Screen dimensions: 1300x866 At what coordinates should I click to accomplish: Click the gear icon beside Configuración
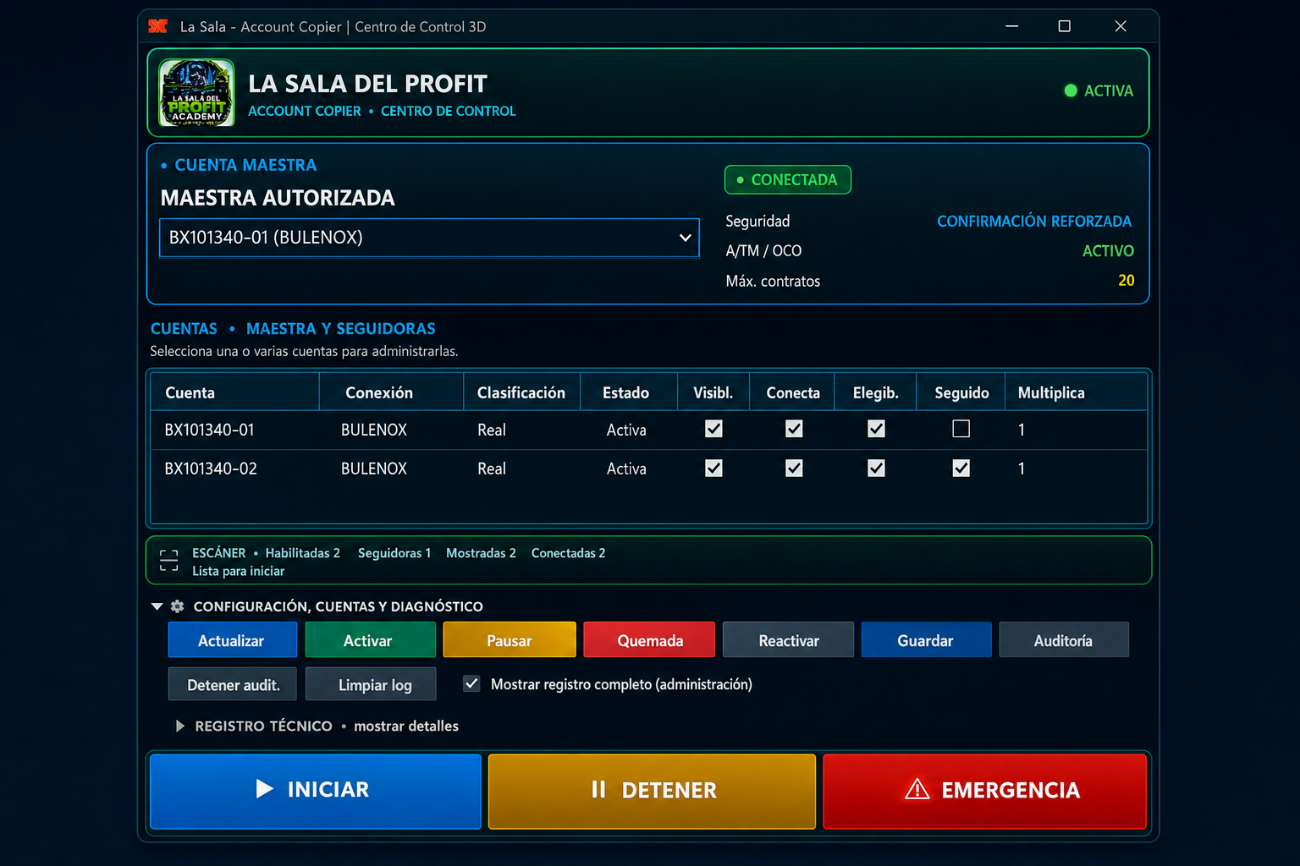(x=177, y=607)
